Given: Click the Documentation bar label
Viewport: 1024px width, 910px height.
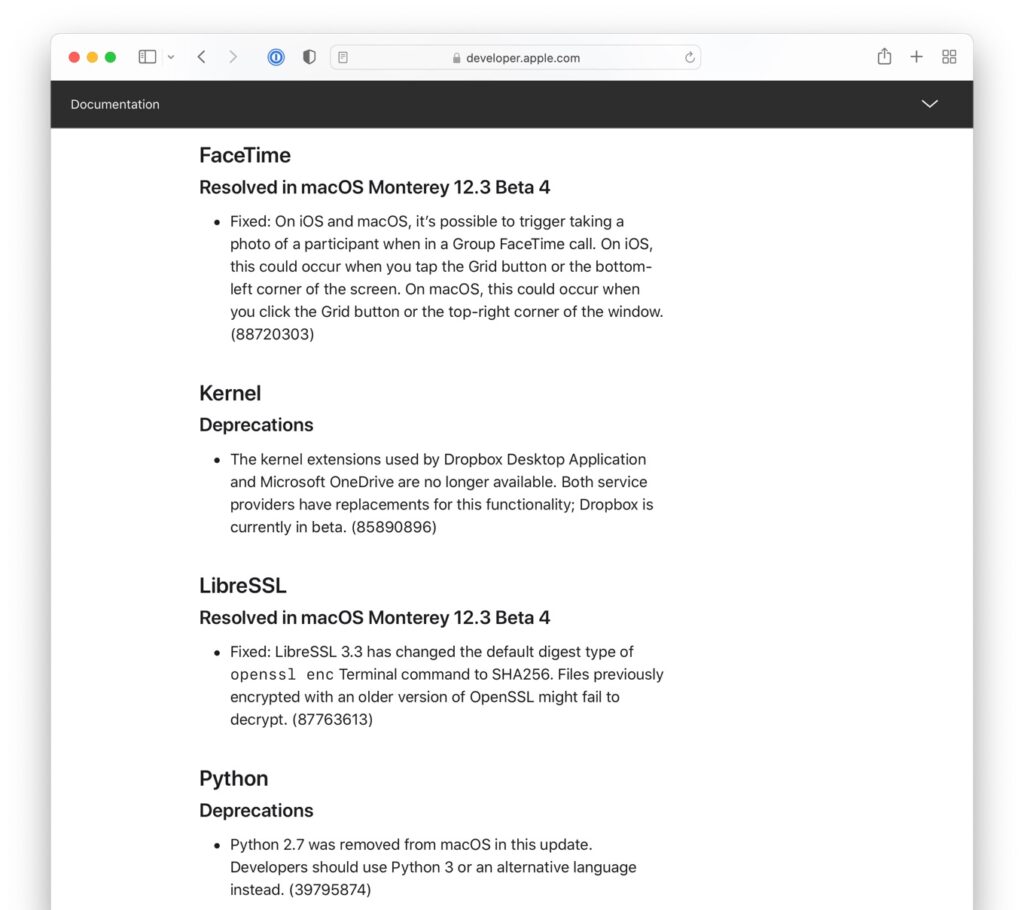Looking at the screenshot, I should point(115,104).
